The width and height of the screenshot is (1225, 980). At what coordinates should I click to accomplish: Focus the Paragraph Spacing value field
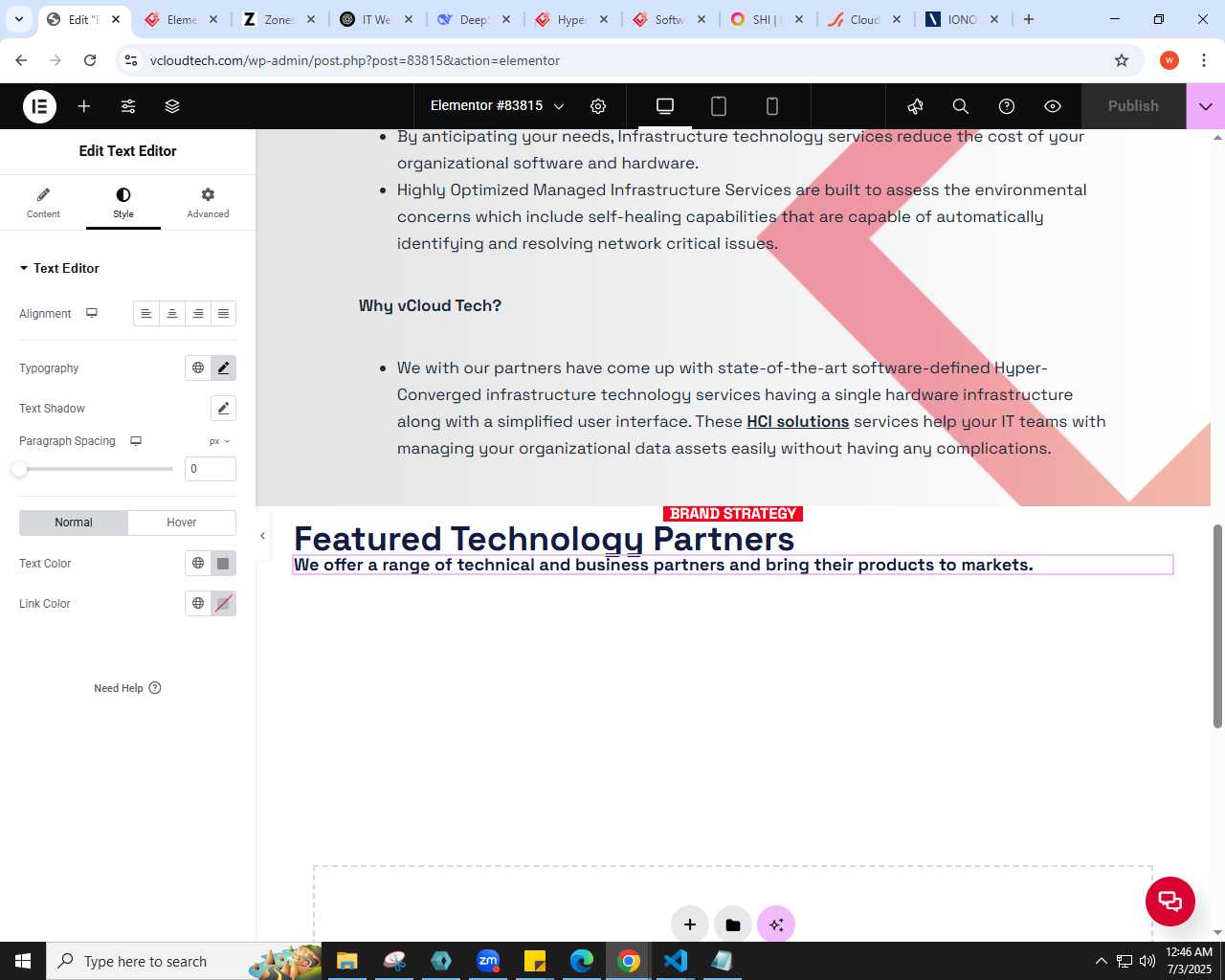(211, 469)
